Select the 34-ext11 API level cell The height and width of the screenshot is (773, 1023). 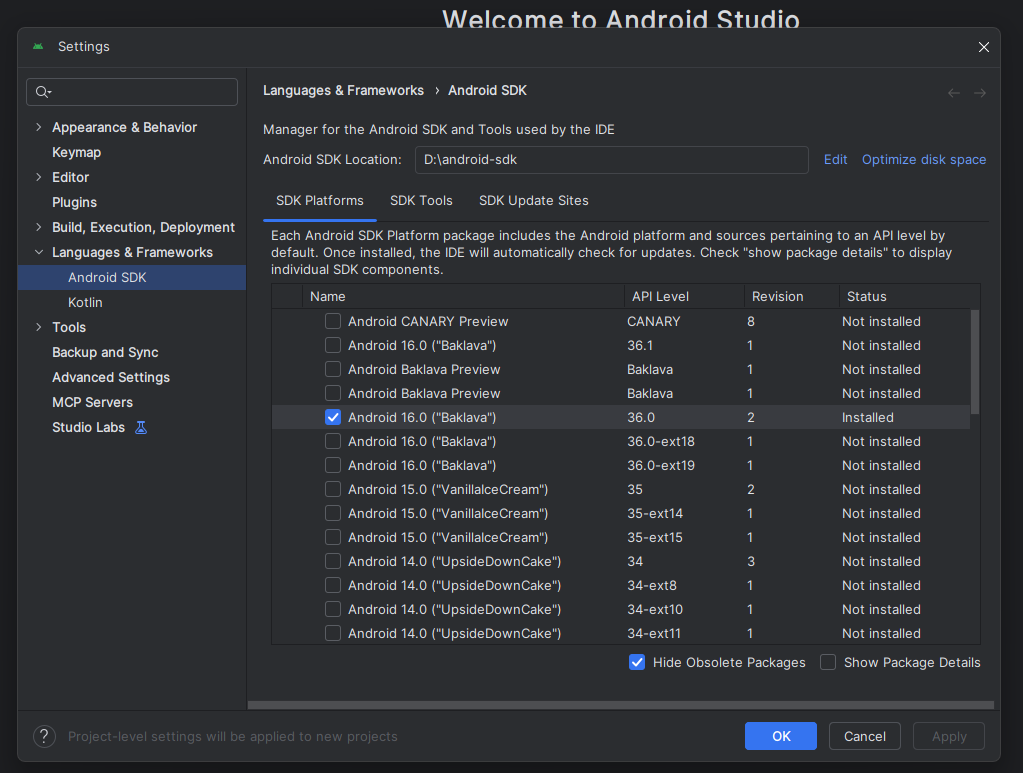coord(654,633)
